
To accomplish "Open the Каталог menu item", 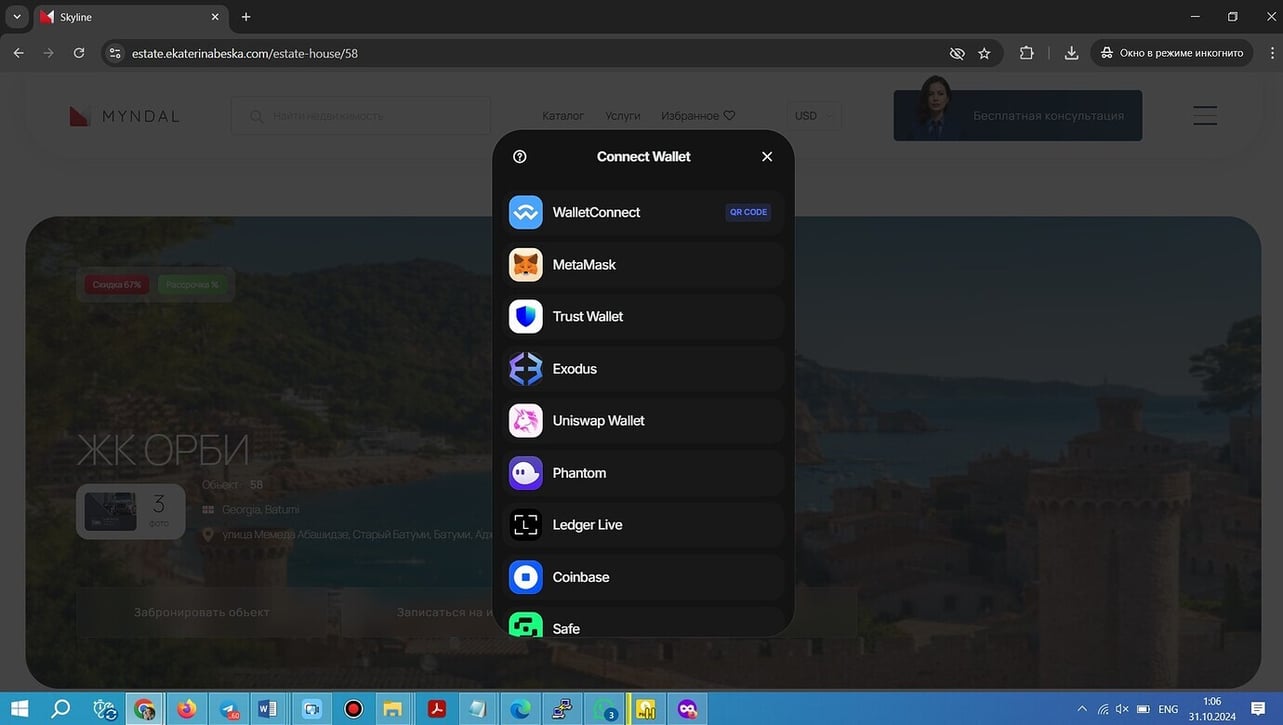I will [563, 116].
